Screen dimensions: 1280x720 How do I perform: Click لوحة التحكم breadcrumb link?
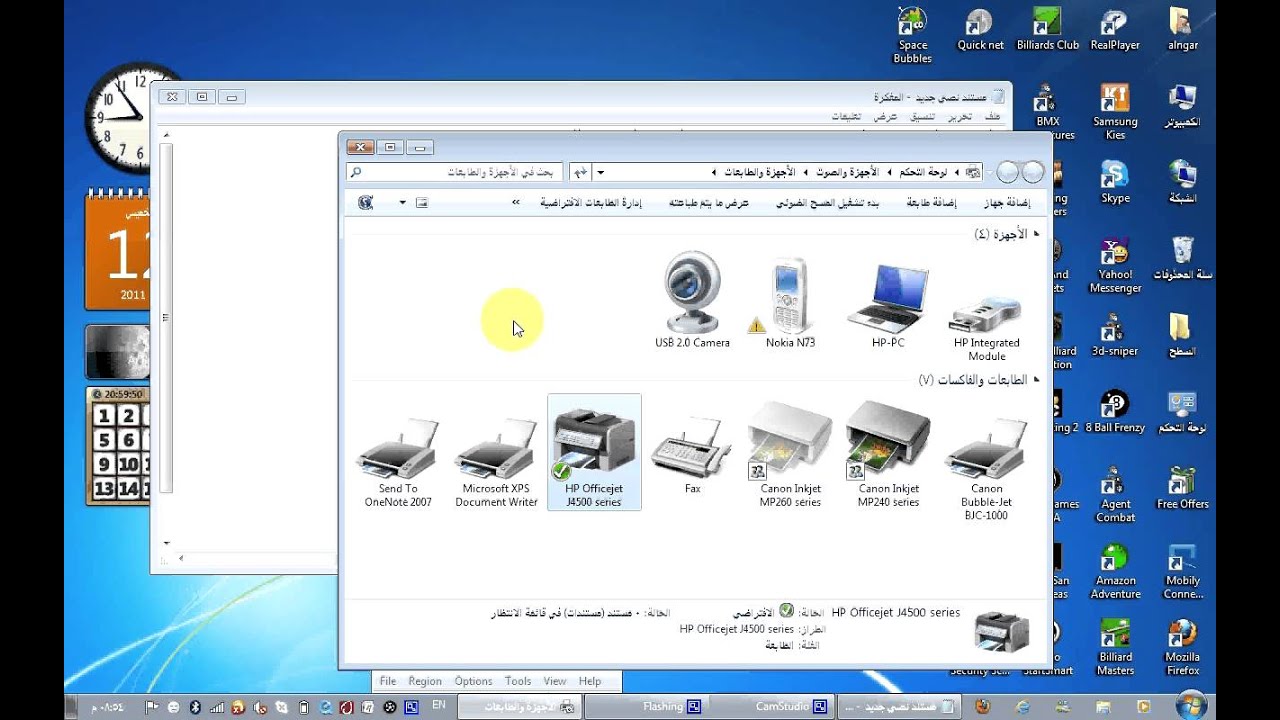coord(923,172)
